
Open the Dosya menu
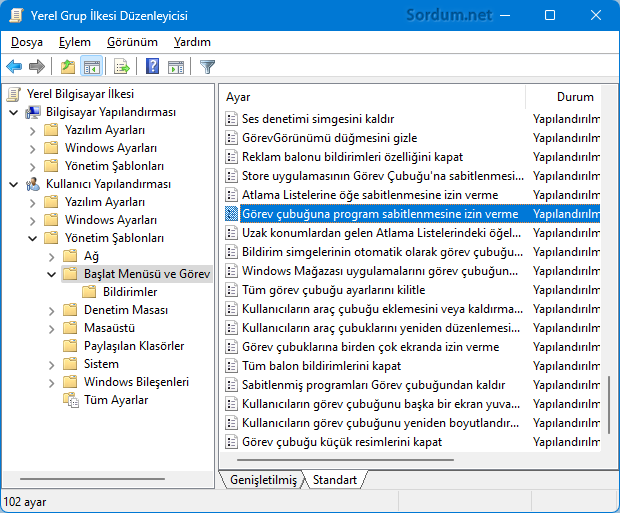27,42
